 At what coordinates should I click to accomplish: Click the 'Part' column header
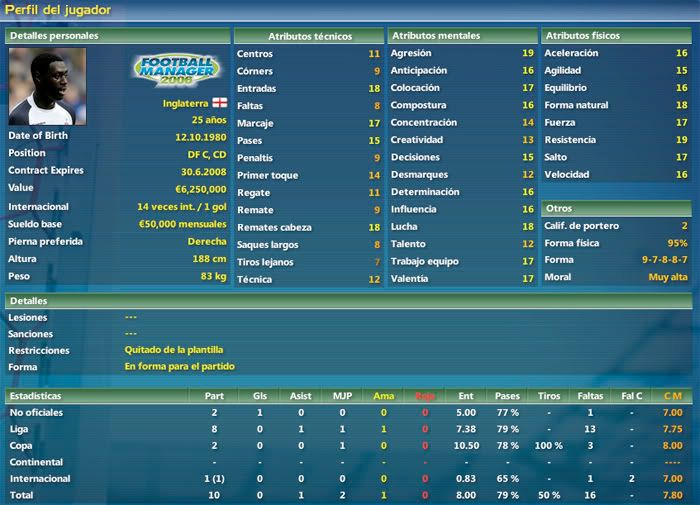214,396
